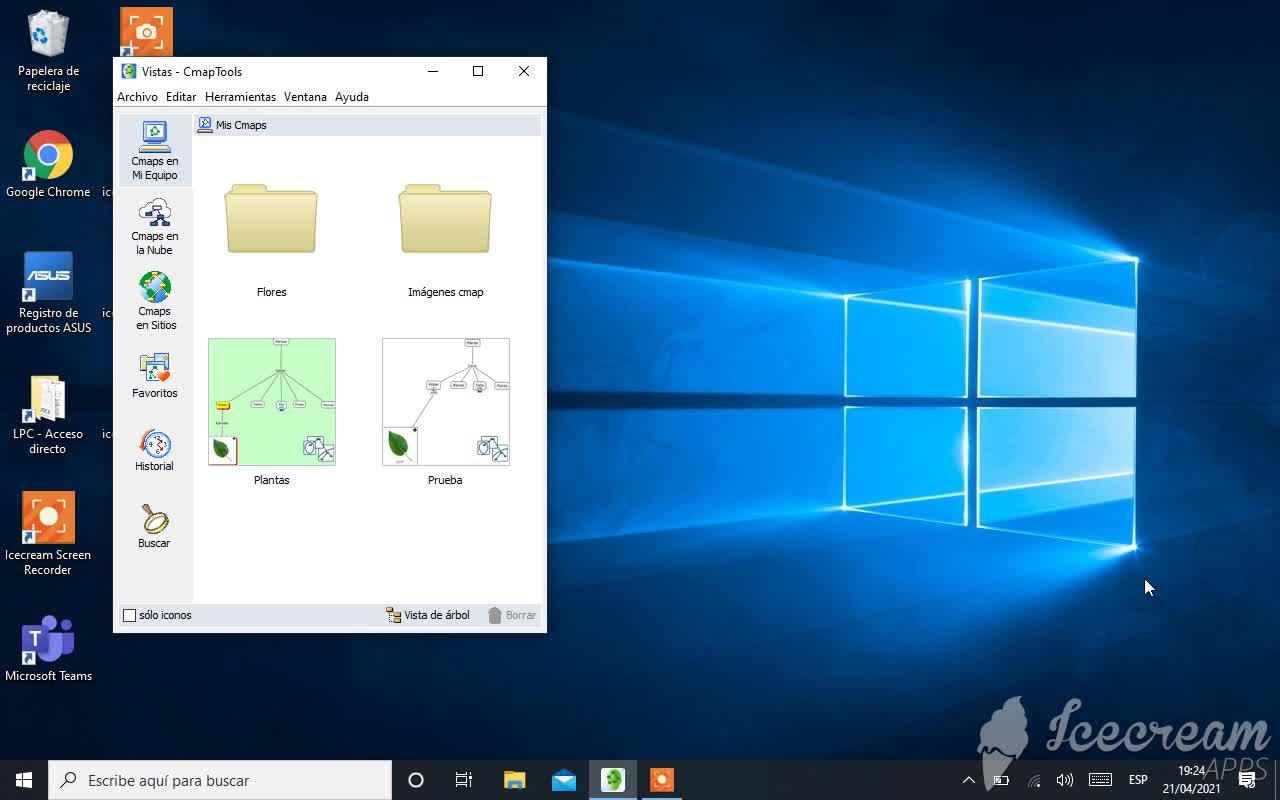Open the Editar menu
Screen dimensions: 1280x800
tap(181, 97)
